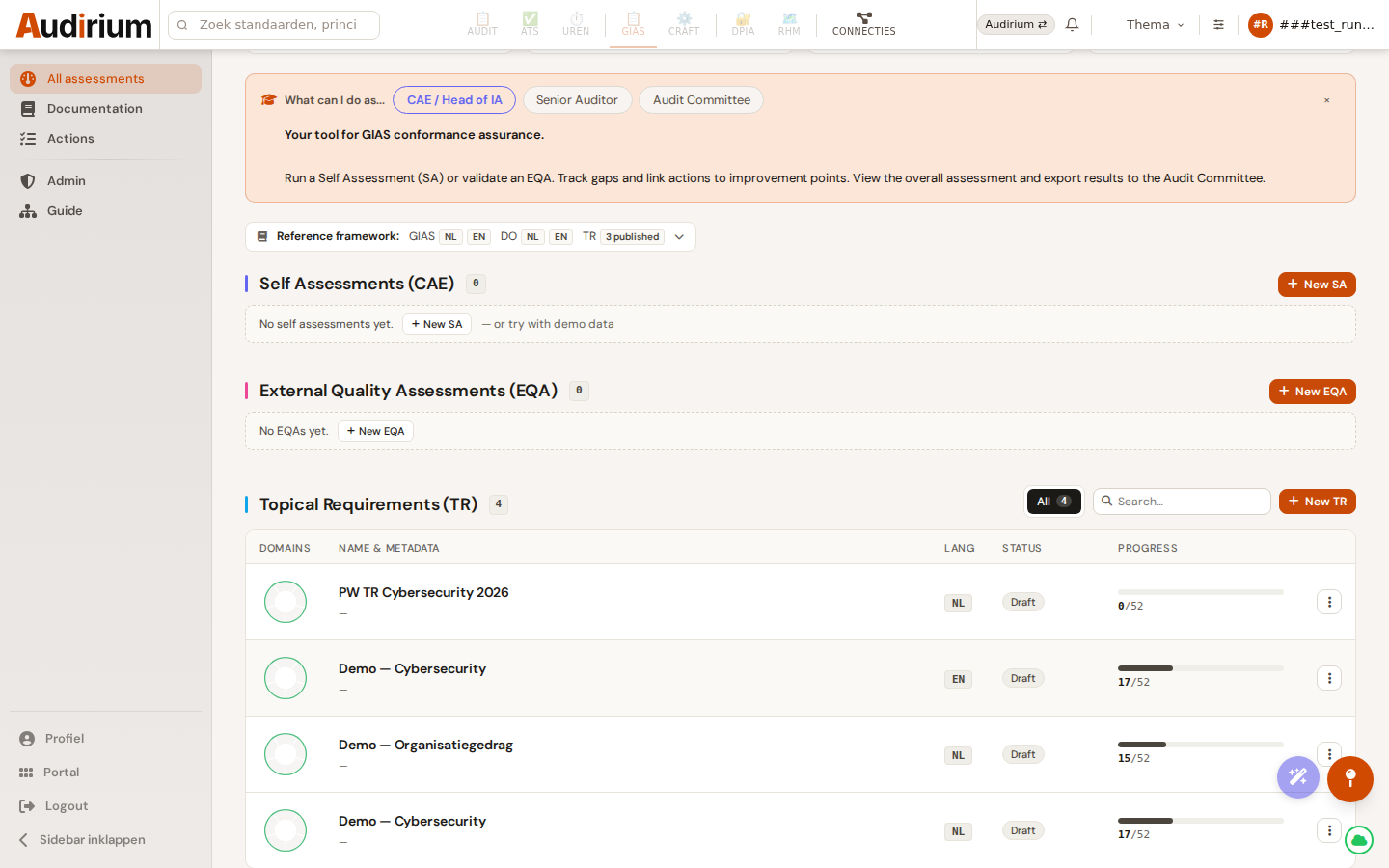Open the DPIA module icon
1389x868 pixels.
(743, 24)
